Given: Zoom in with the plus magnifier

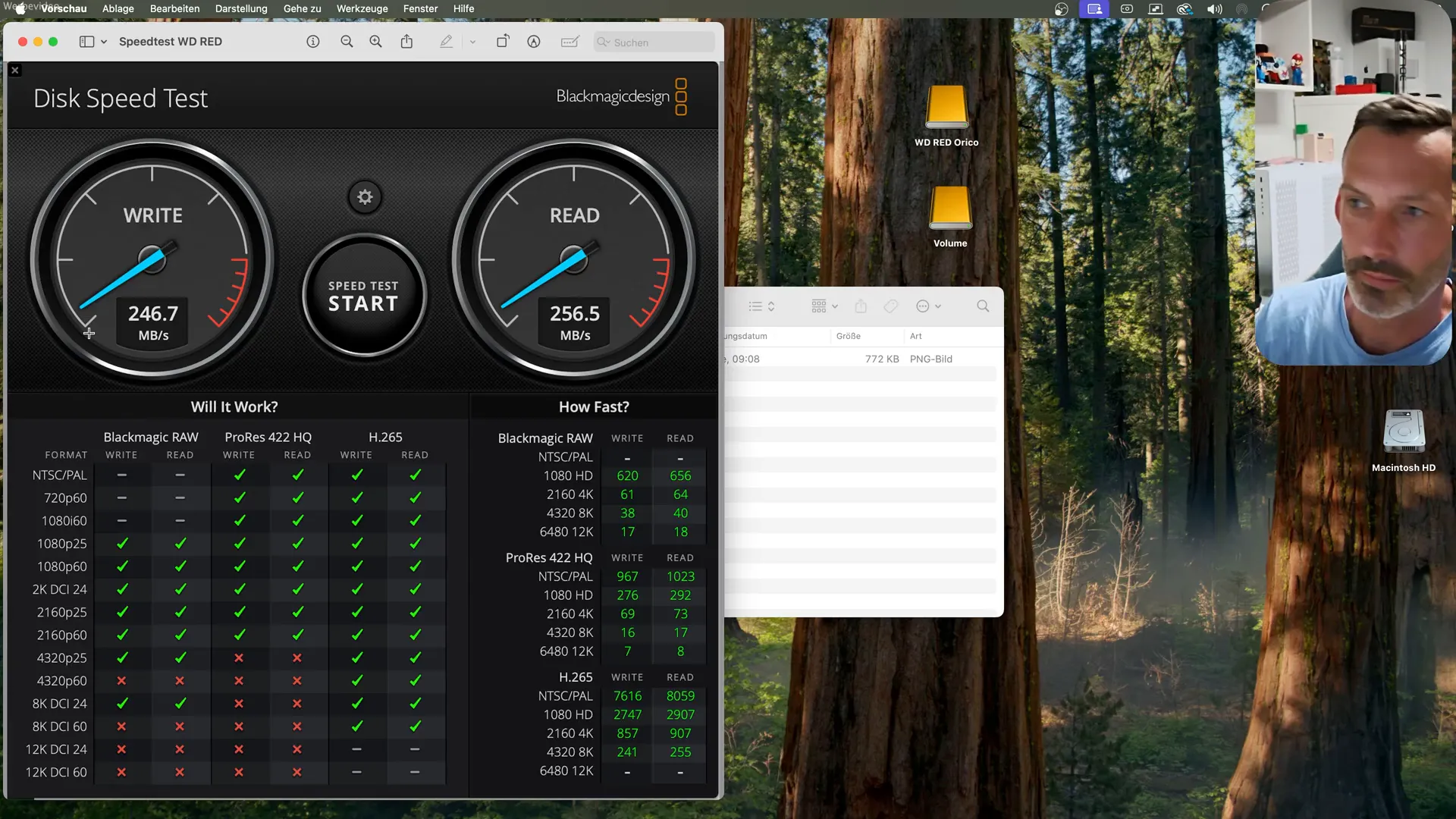Looking at the screenshot, I should click(x=375, y=42).
